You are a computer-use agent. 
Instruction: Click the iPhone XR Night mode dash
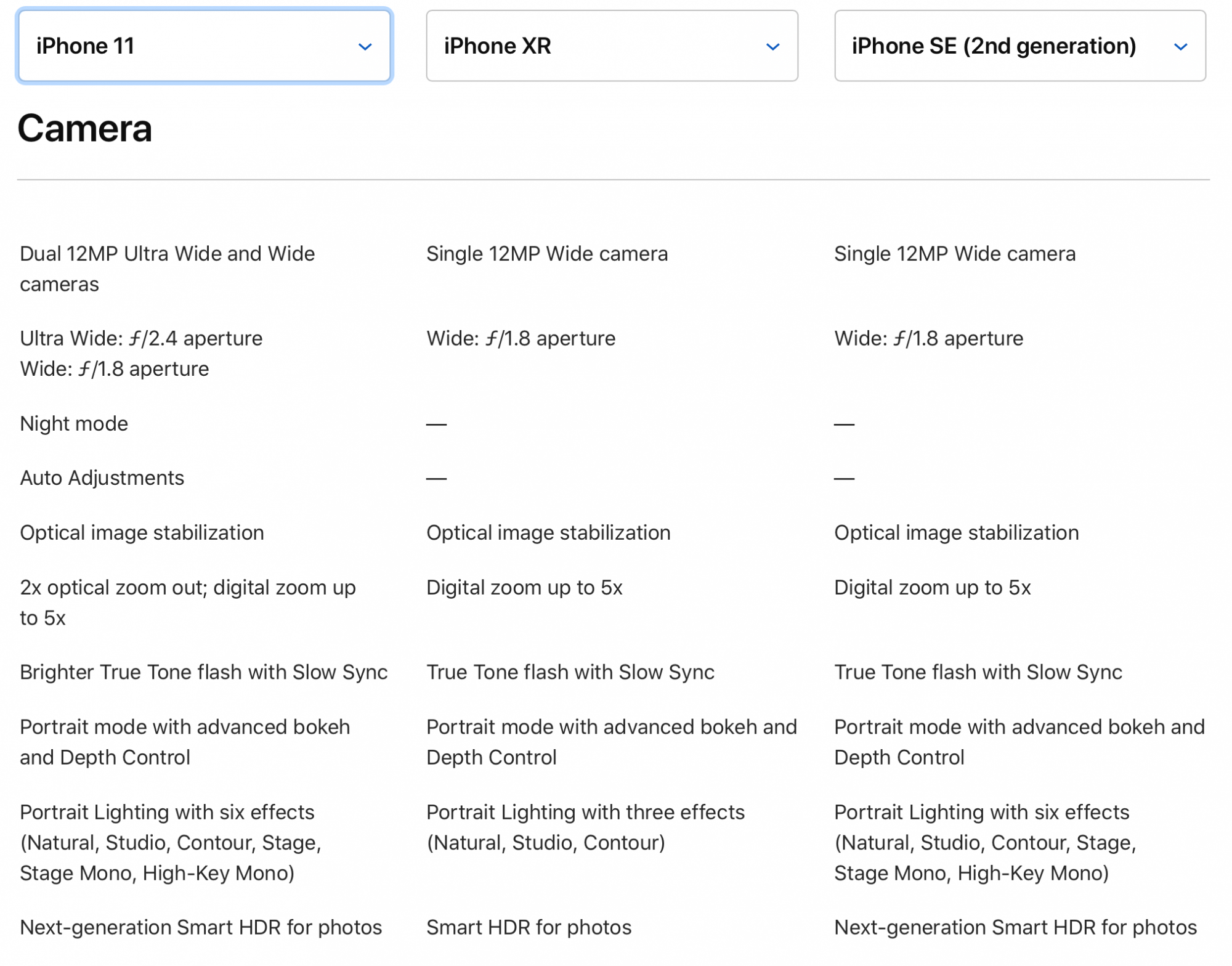pos(436,424)
